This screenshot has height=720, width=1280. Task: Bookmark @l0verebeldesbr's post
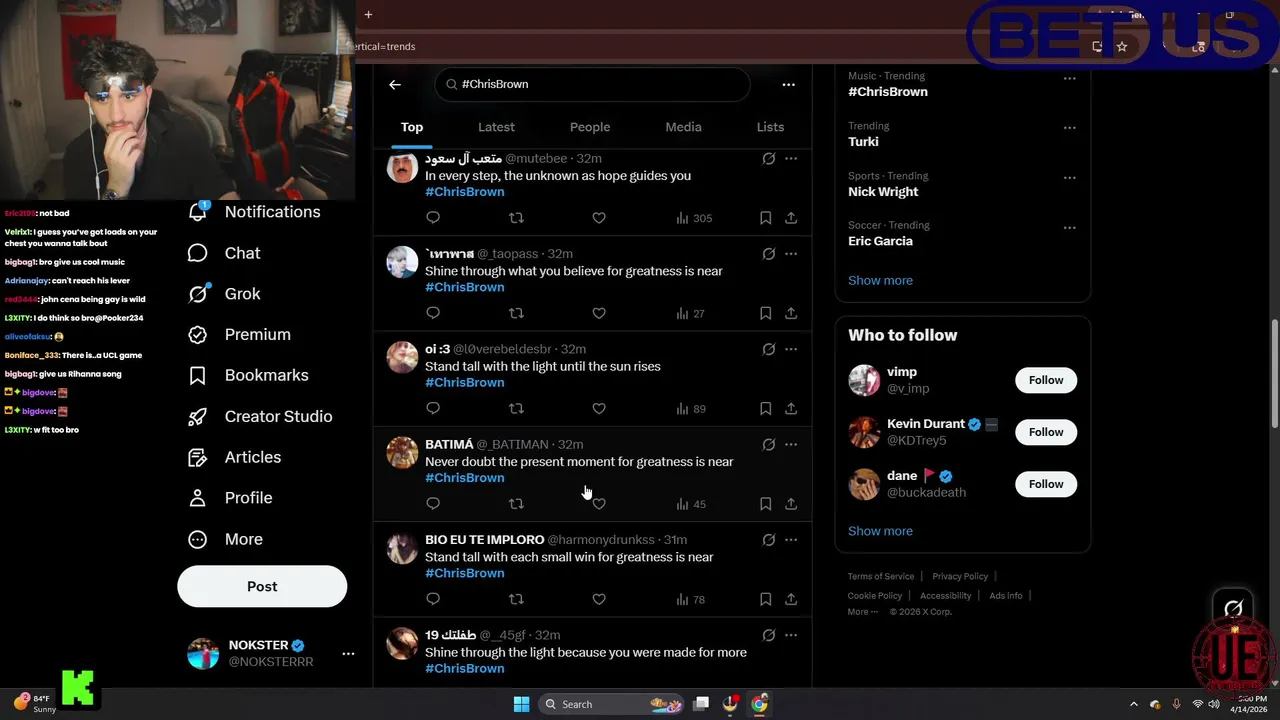pos(765,408)
